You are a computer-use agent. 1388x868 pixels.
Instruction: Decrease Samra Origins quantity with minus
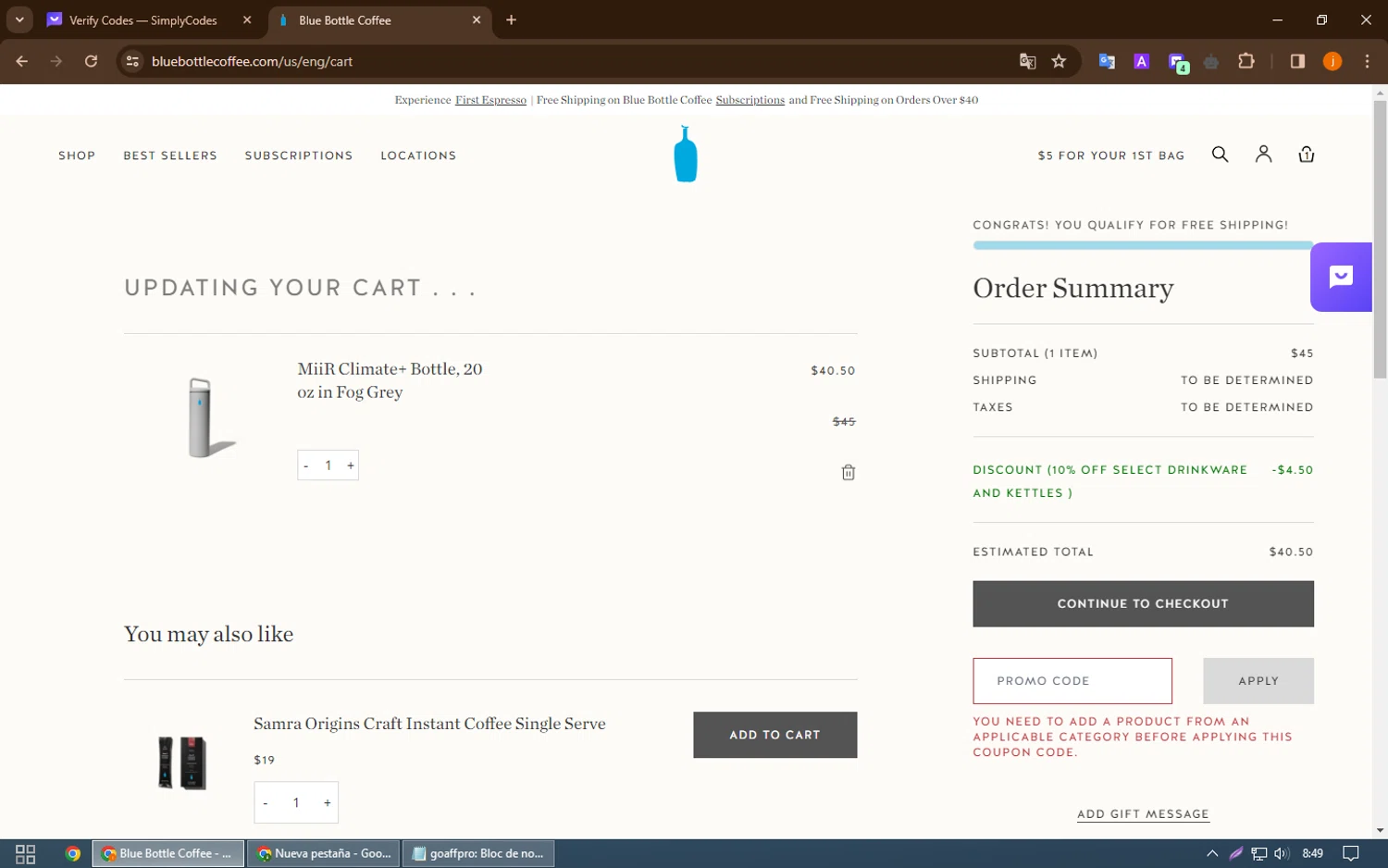[266, 803]
